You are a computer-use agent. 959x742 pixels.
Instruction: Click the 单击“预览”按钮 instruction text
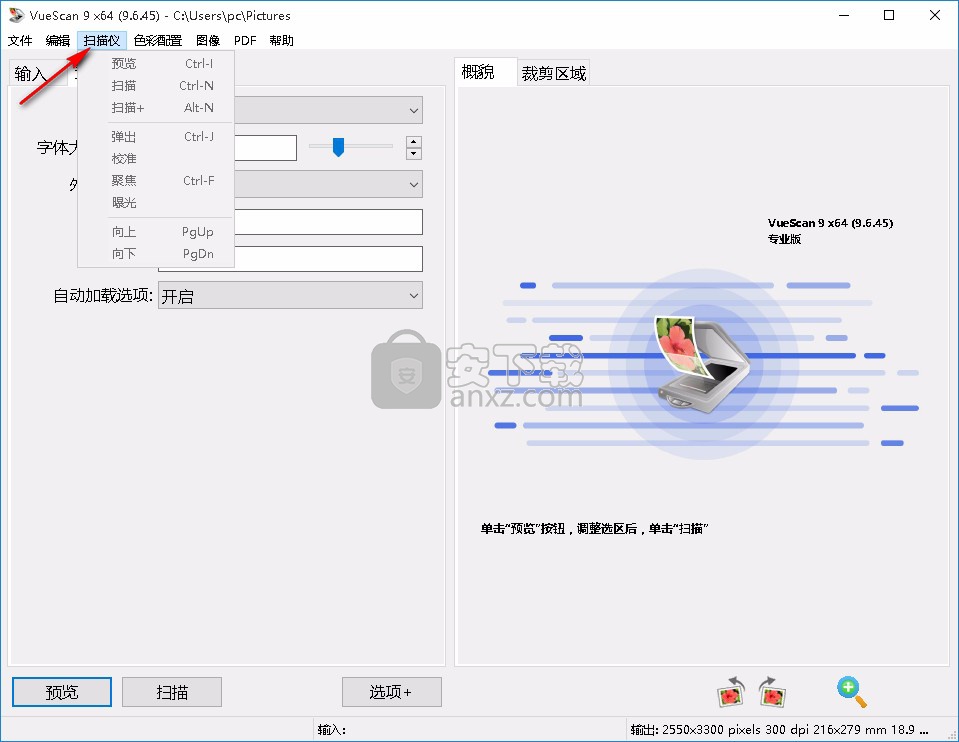click(x=594, y=529)
